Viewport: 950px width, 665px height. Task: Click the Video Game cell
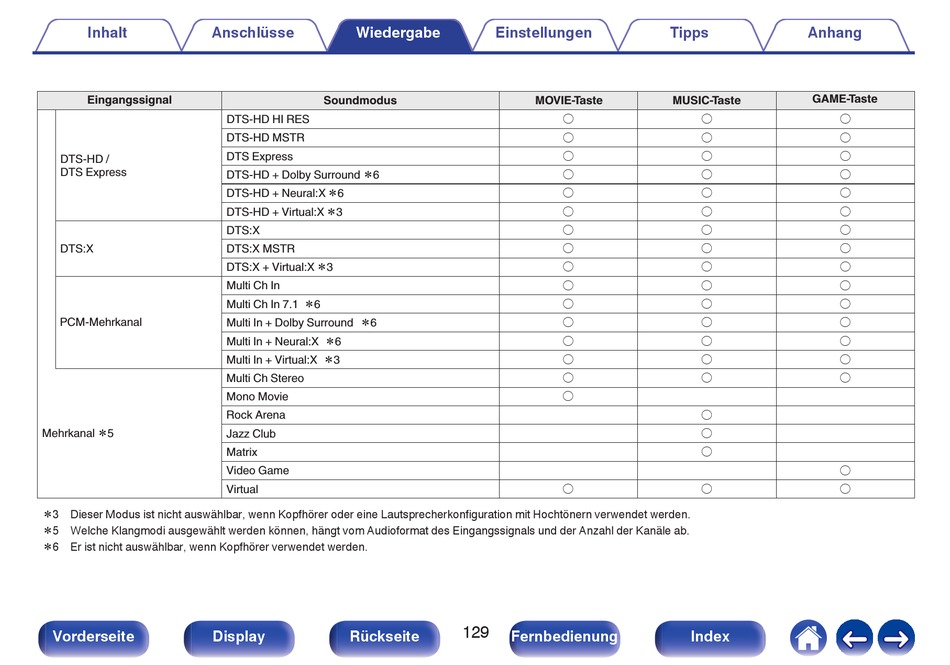point(360,471)
